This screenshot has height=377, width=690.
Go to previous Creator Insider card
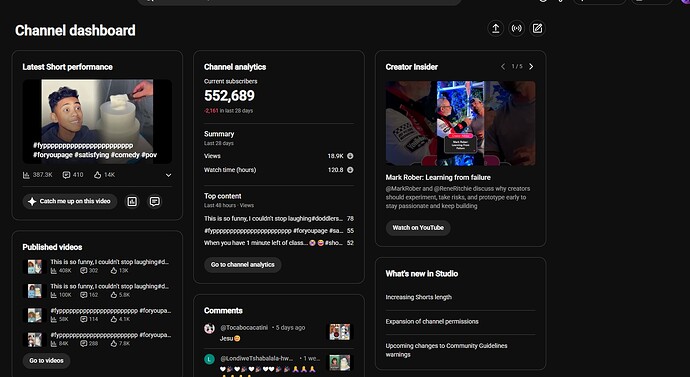503,66
